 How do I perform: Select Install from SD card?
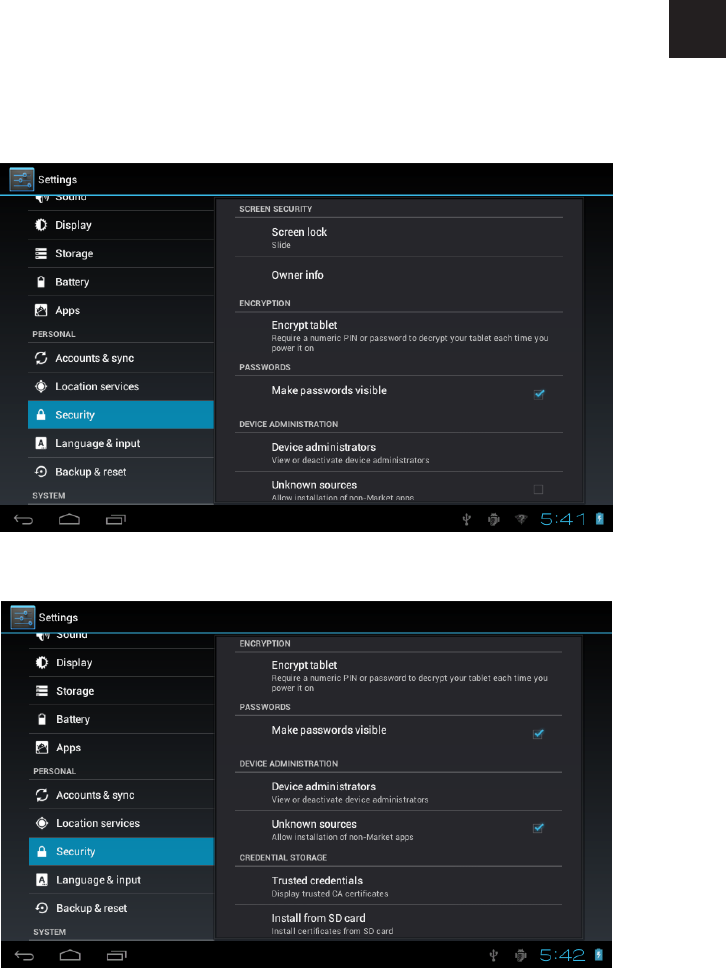(398, 923)
